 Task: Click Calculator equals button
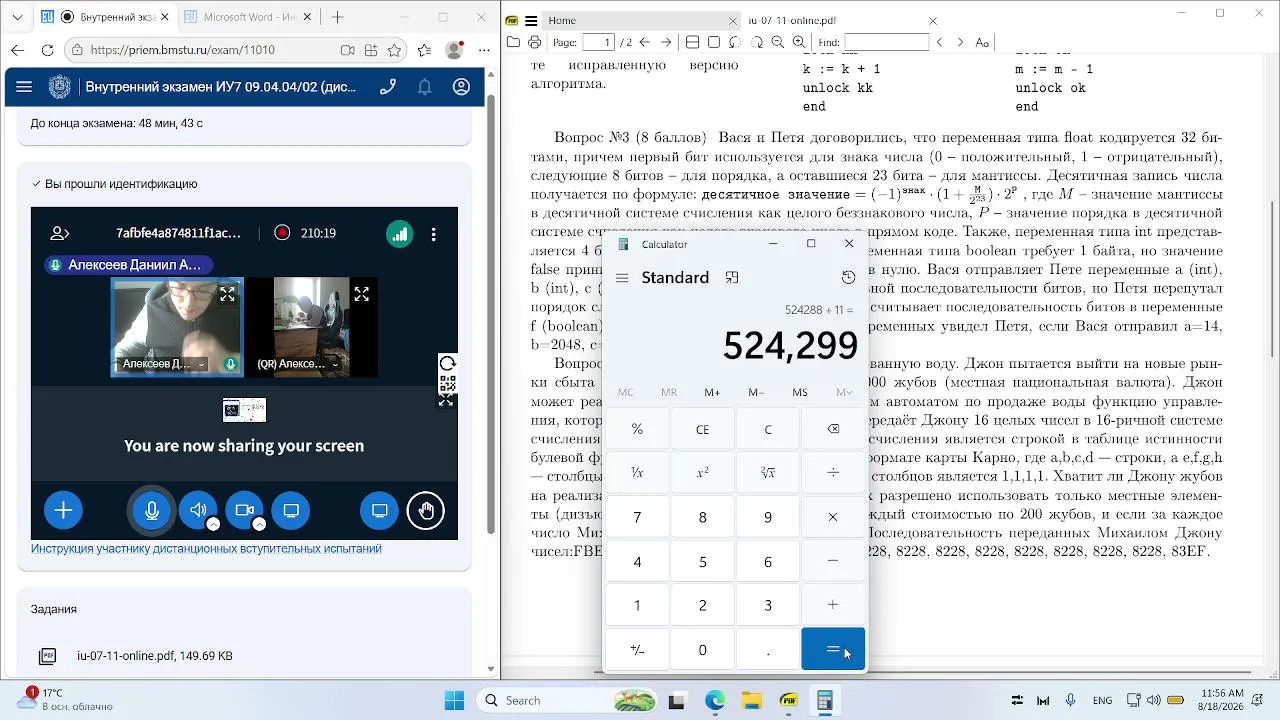tap(833, 649)
